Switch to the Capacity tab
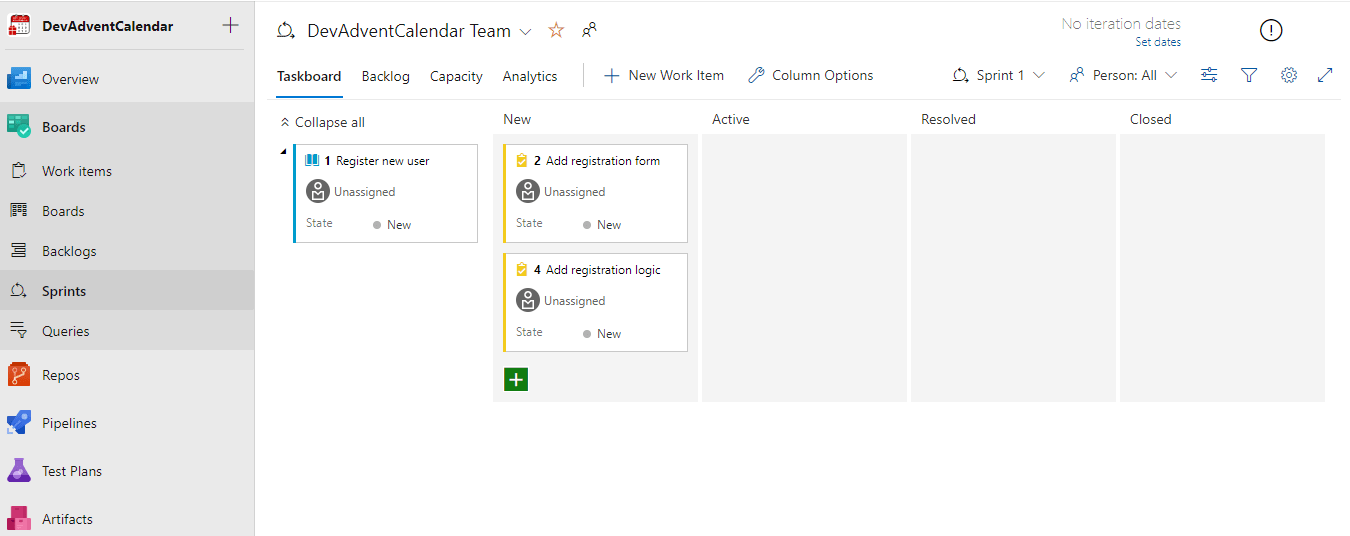The image size is (1350, 536). tap(456, 76)
